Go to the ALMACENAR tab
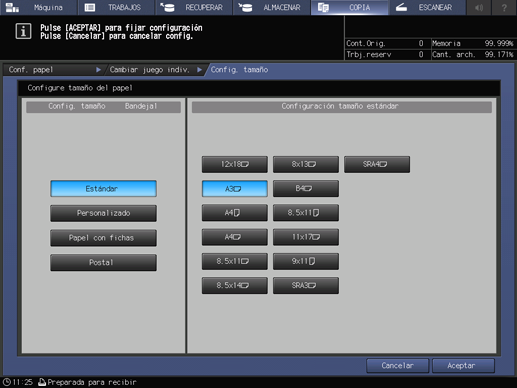This screenshot has width=517, height=388. (x=271, y=7)
